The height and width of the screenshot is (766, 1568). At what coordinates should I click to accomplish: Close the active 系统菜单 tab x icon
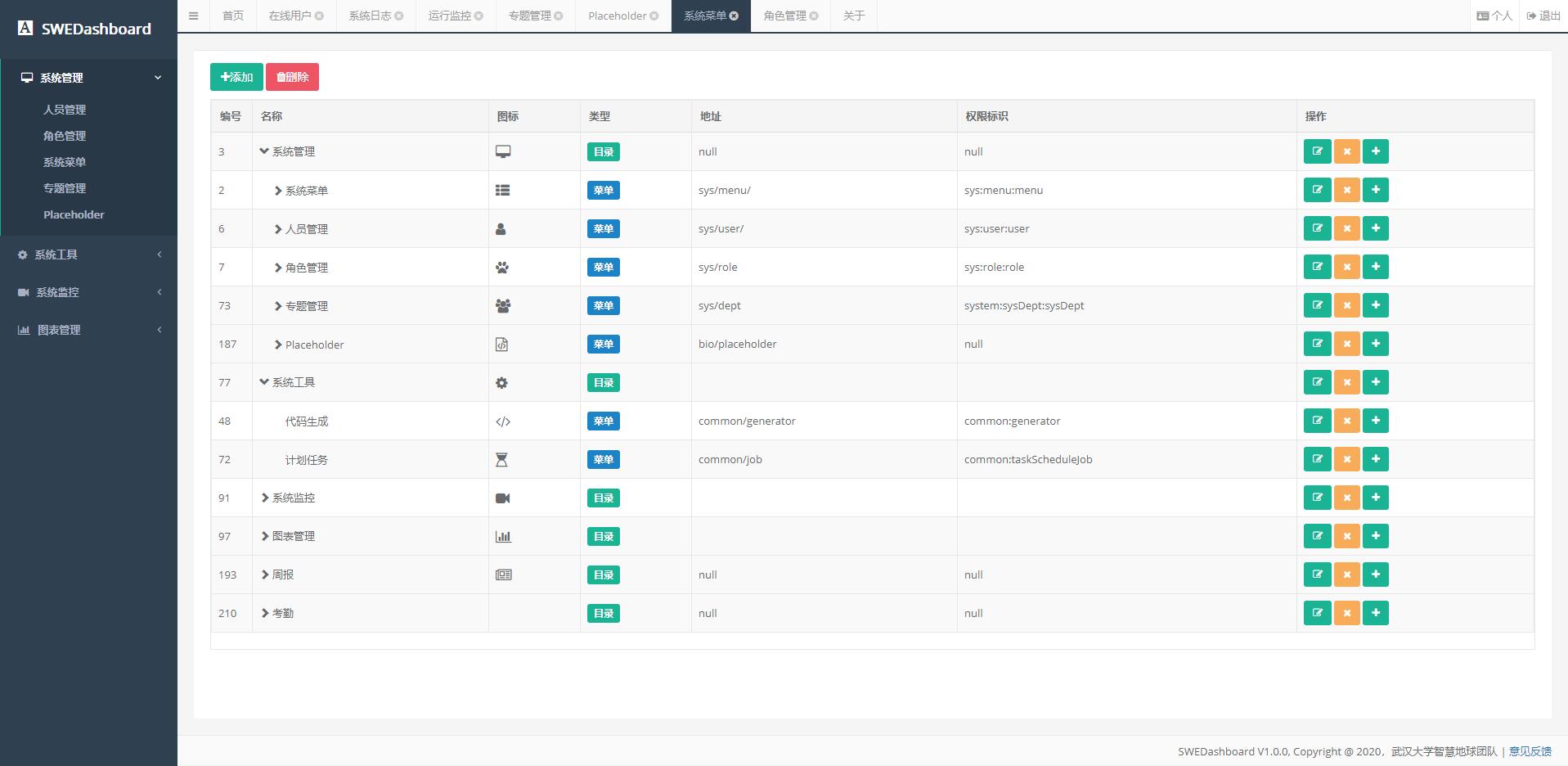coord(734,16)
